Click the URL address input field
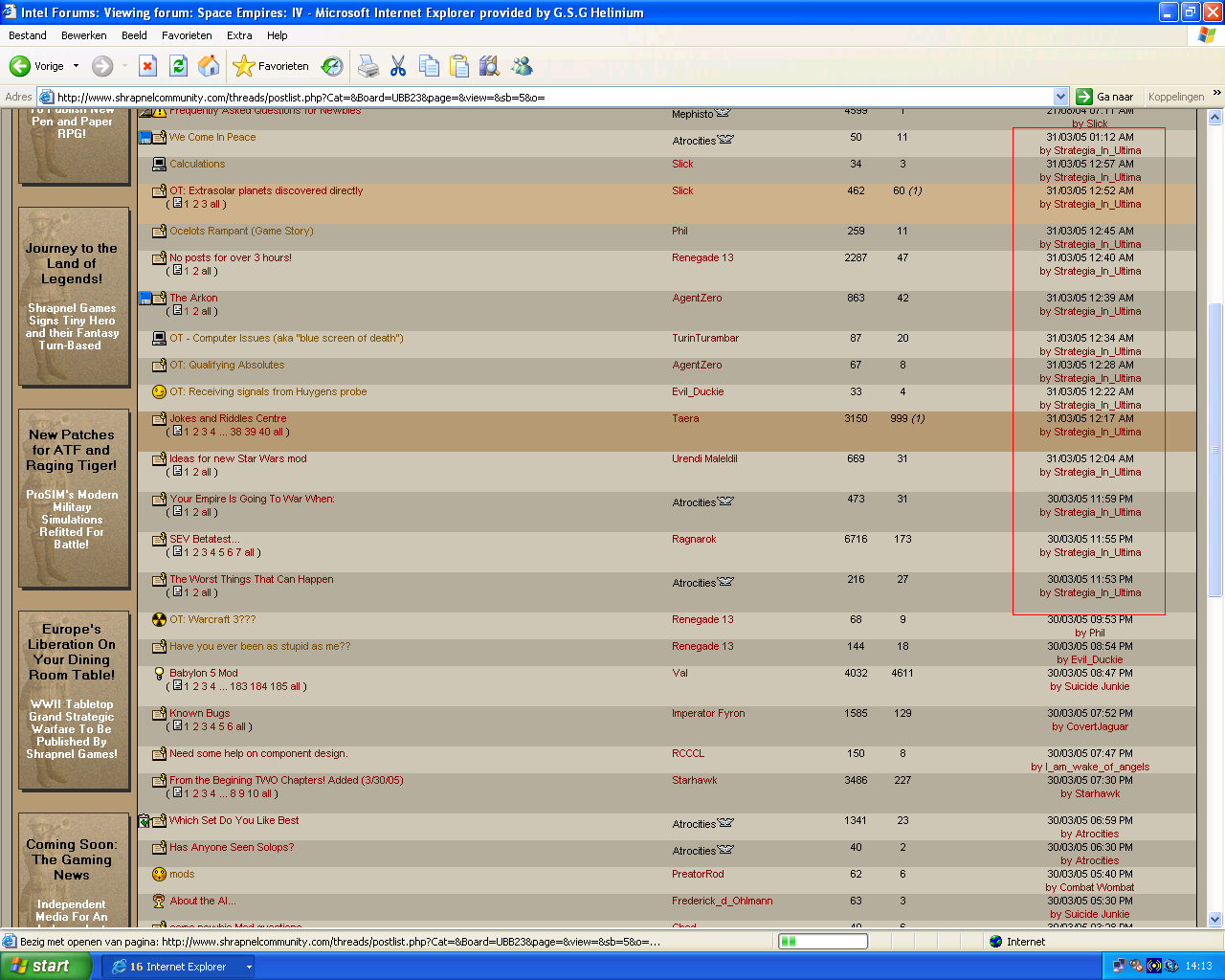The height and width of the screenshot is (980, 1225). (546, 97)
